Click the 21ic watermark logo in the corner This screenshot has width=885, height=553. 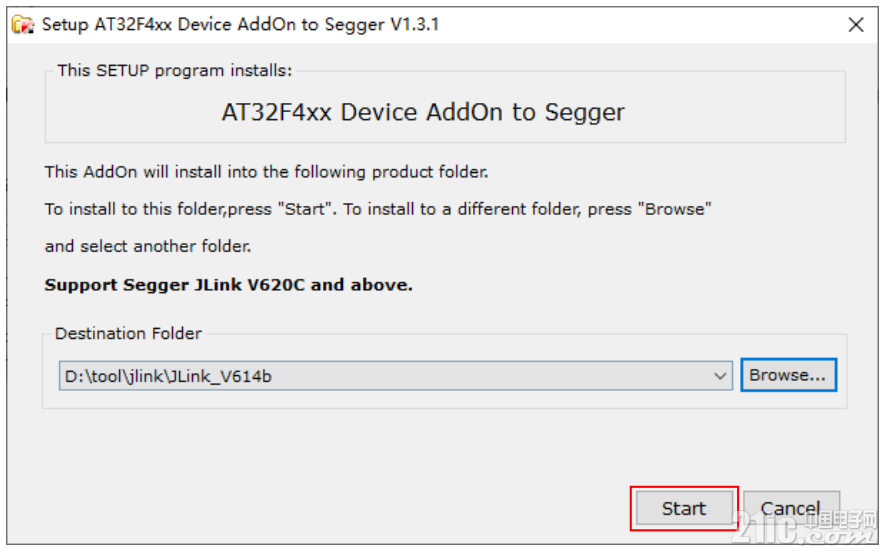770,529
